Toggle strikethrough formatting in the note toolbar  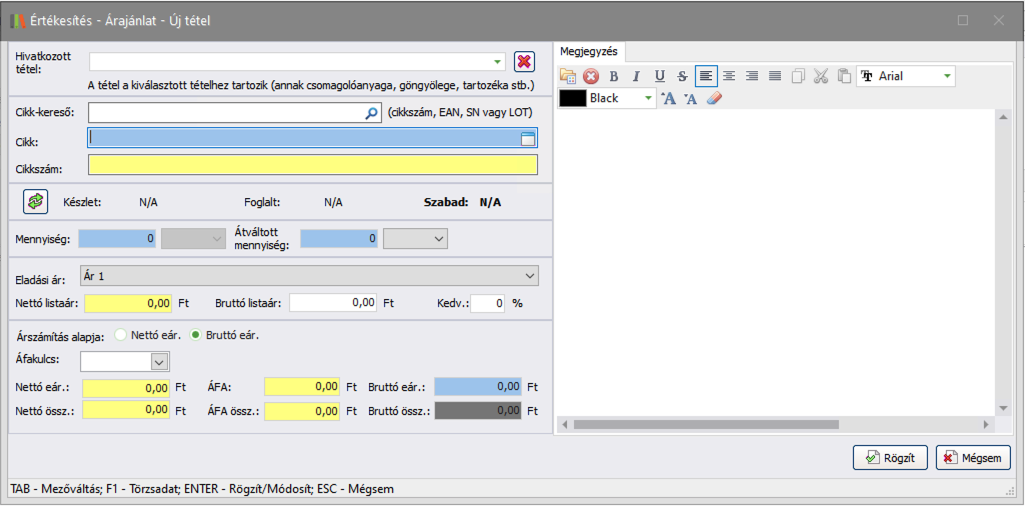(682, 76)
